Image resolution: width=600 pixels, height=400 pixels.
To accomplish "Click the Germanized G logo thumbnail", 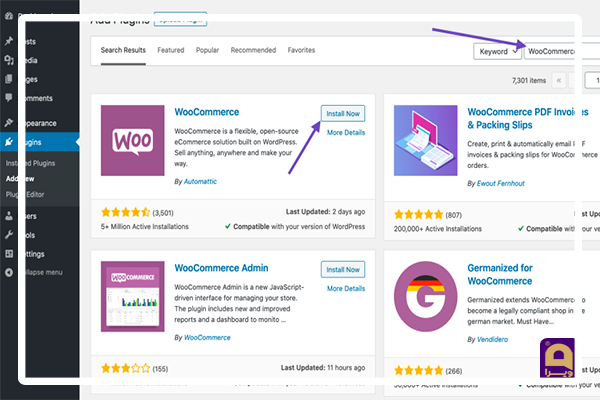I will pyautogui.click(x=426, y=296).
